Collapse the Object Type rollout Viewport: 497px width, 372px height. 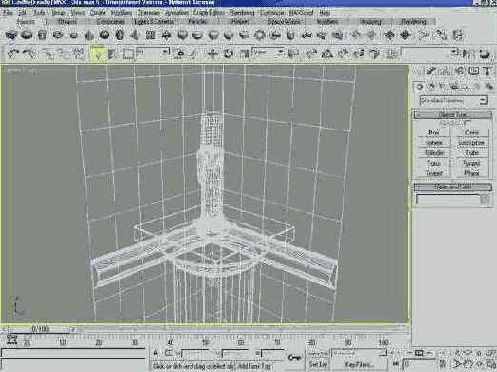(x=453, y=114)
